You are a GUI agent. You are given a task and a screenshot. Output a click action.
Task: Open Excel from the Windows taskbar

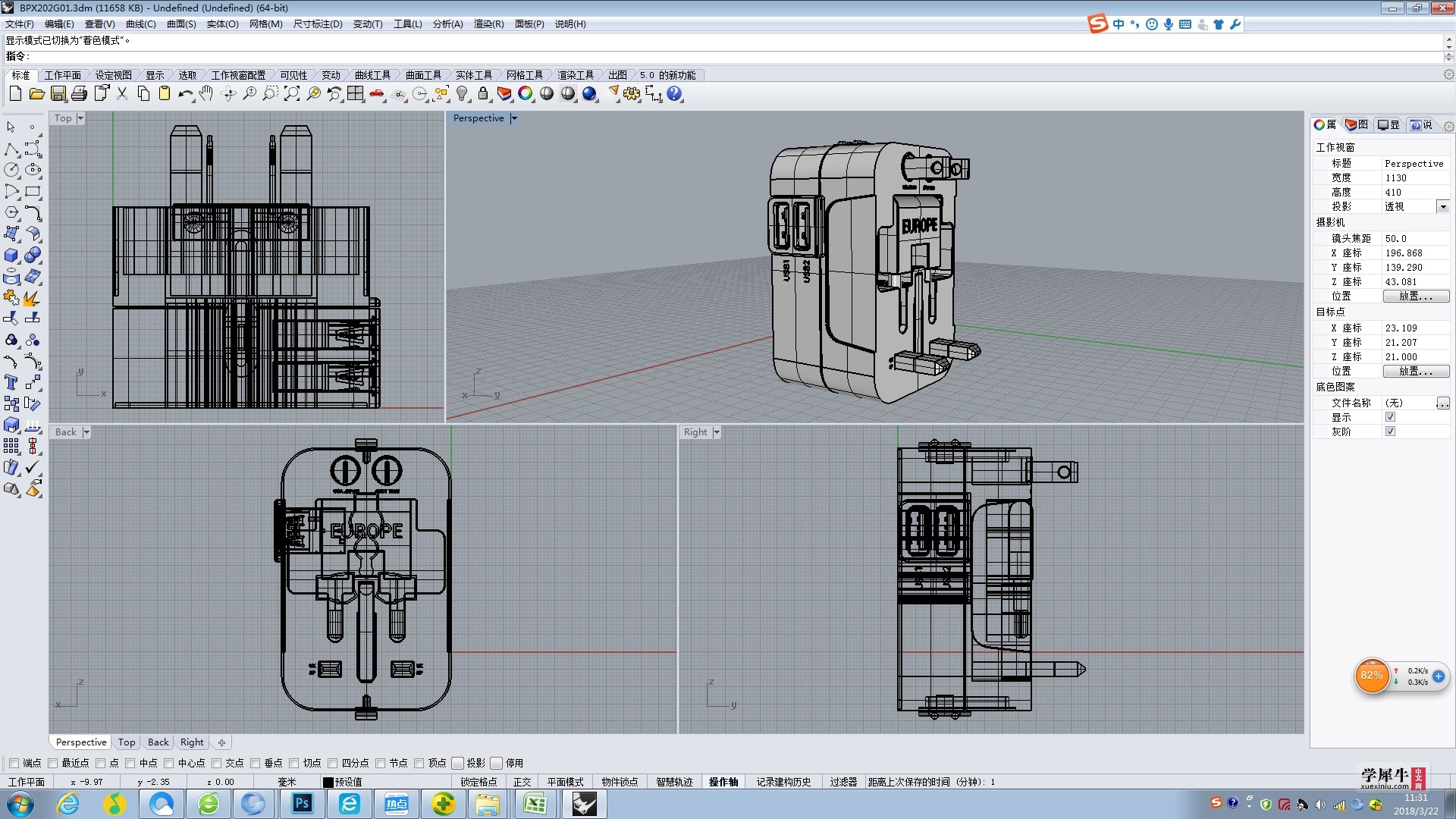pos(535,804)
